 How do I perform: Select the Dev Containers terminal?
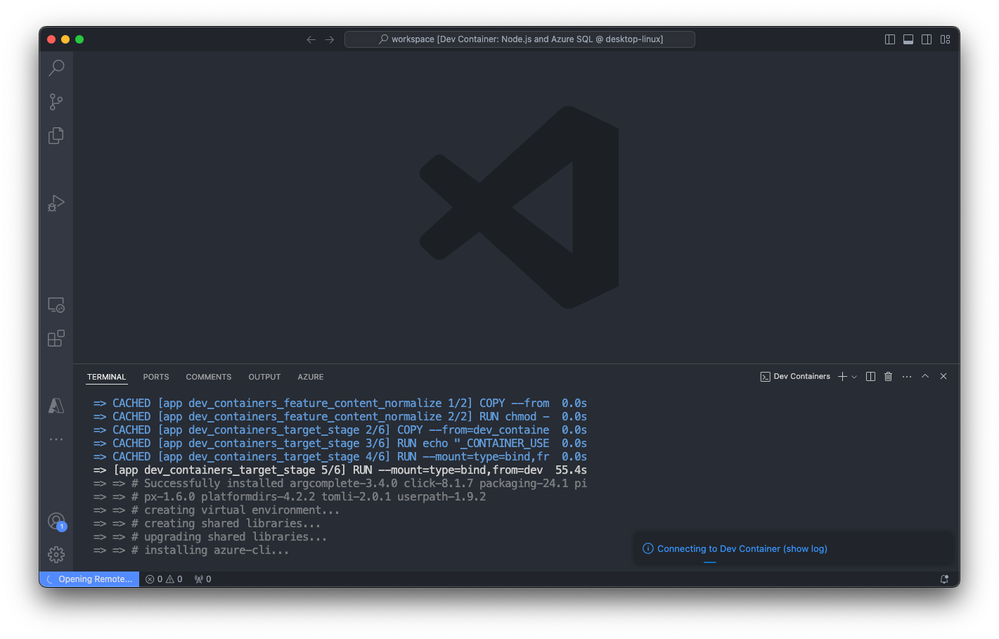point(795,377)
